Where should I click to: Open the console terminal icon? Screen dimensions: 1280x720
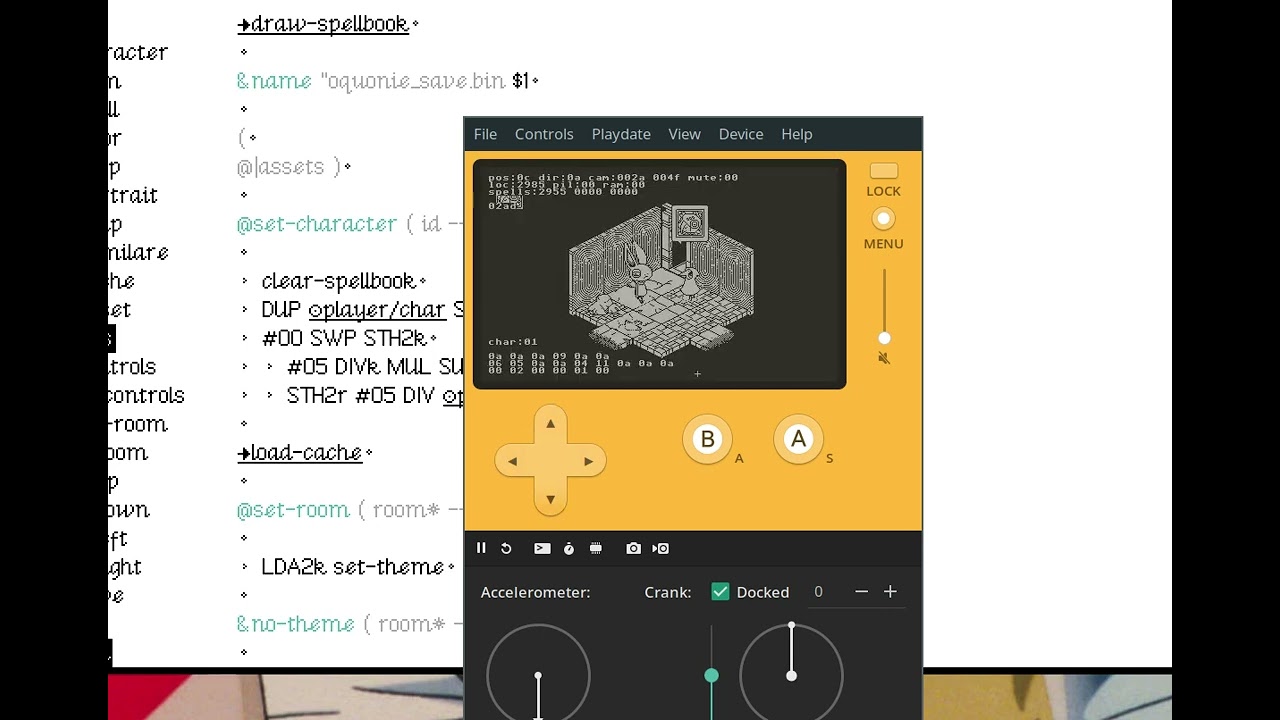tap(542, 548)
